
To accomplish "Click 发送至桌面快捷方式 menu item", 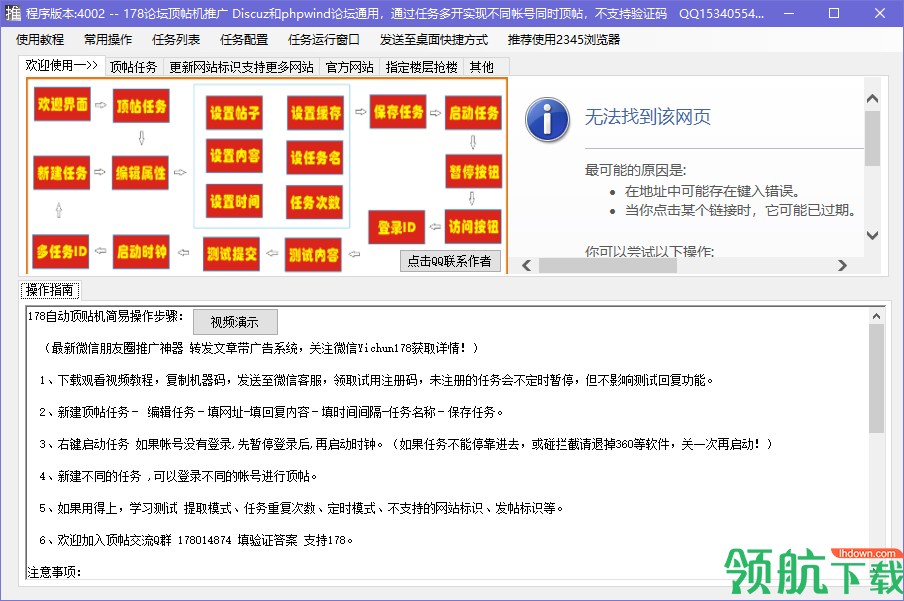I will 434,39.
